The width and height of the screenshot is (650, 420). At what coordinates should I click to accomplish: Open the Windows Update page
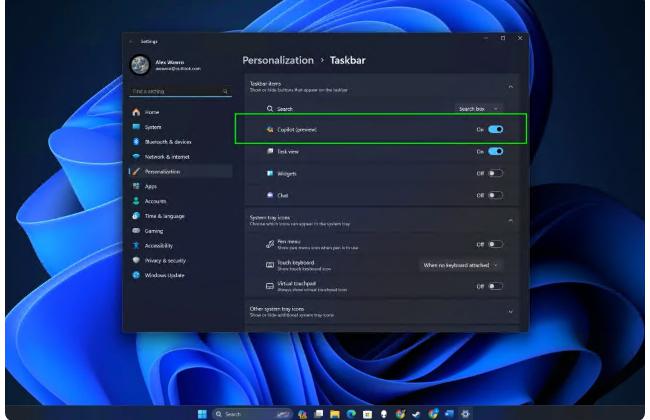[x=166, y=275]
